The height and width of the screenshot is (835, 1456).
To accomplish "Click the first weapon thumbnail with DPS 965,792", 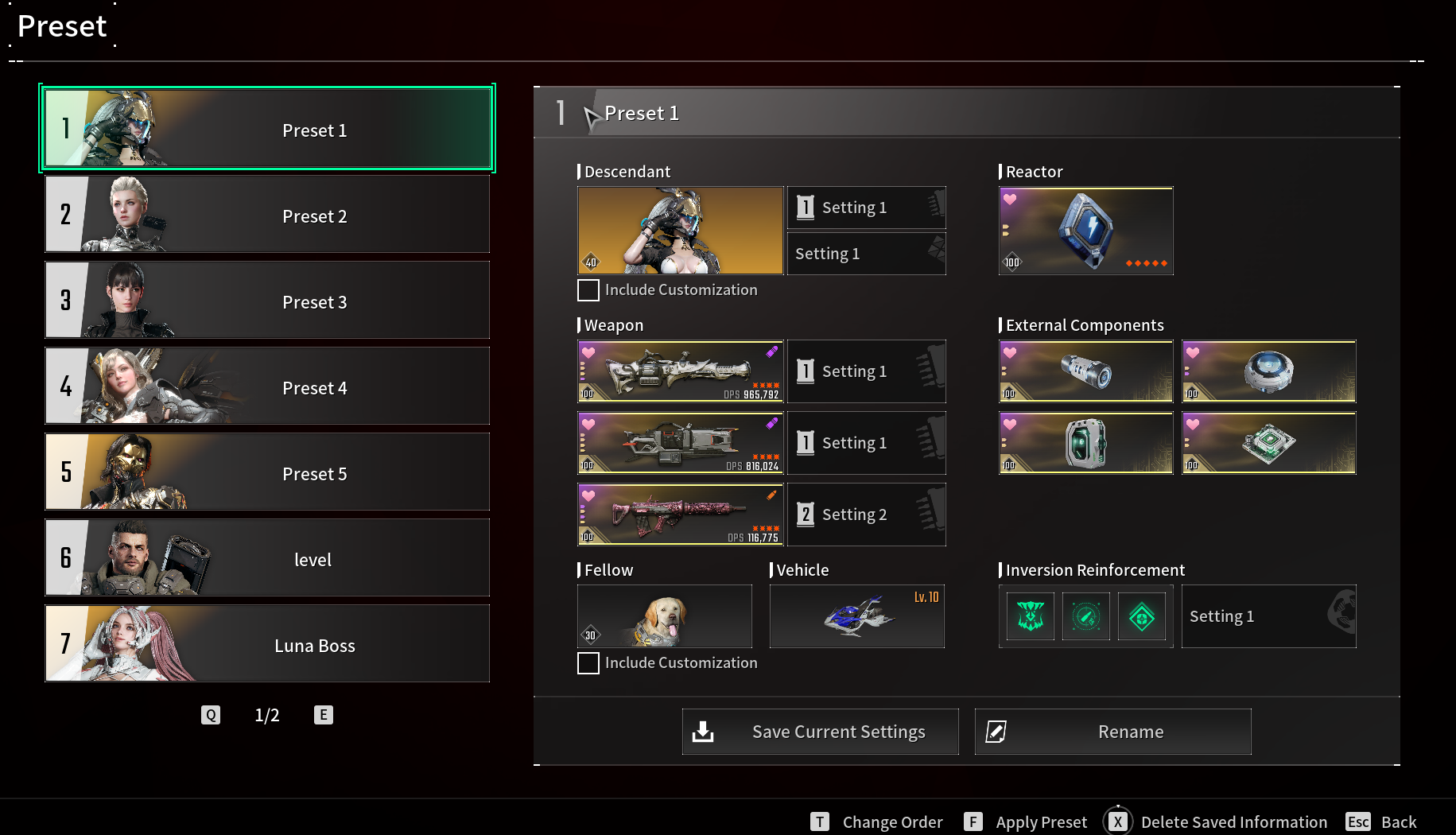I will pos(680,371).
